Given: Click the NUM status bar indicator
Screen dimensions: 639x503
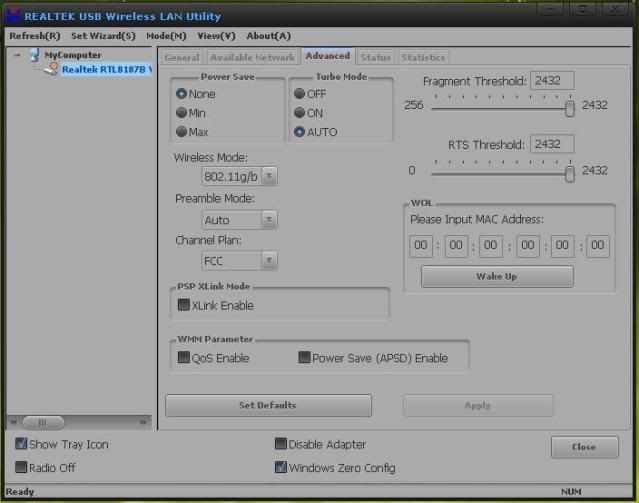Looking at the screenshot, I should point(571,492).
